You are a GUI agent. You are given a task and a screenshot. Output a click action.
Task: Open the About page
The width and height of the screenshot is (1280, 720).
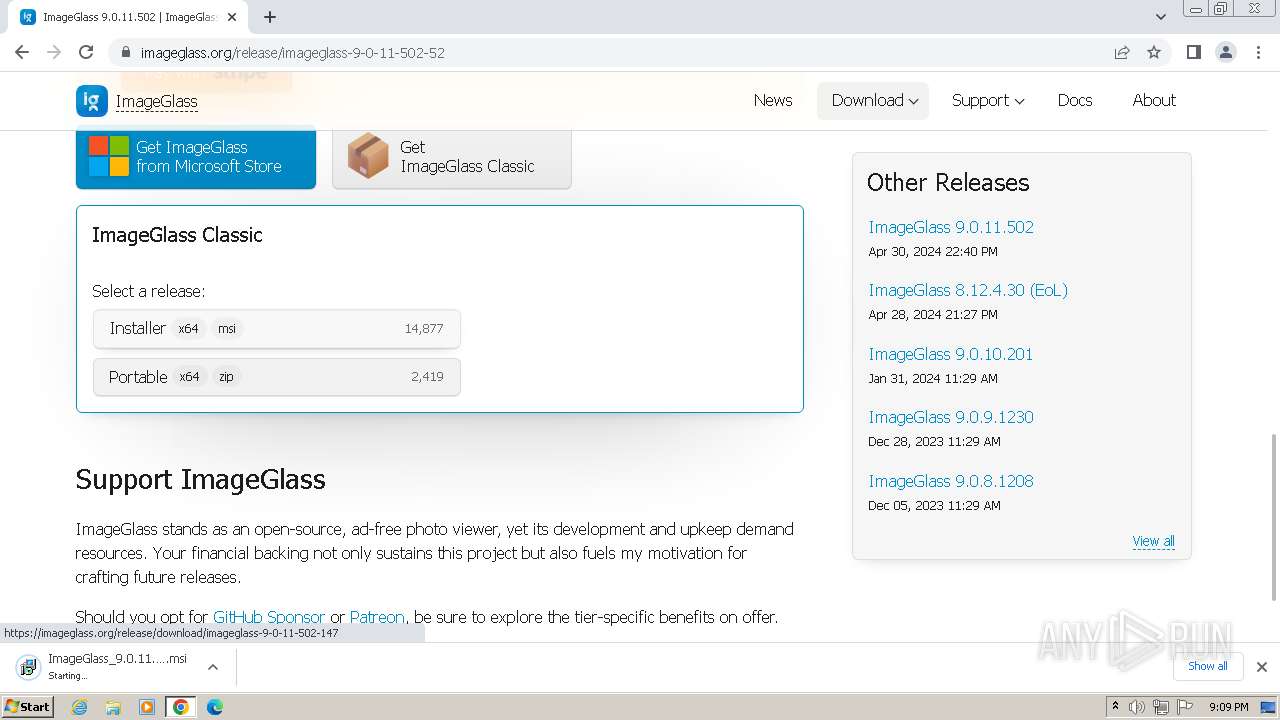coord(1154,100)
